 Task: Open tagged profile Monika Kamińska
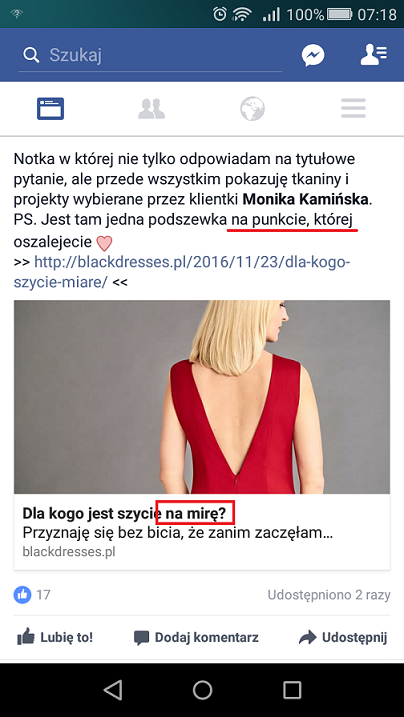coord(305,199)
